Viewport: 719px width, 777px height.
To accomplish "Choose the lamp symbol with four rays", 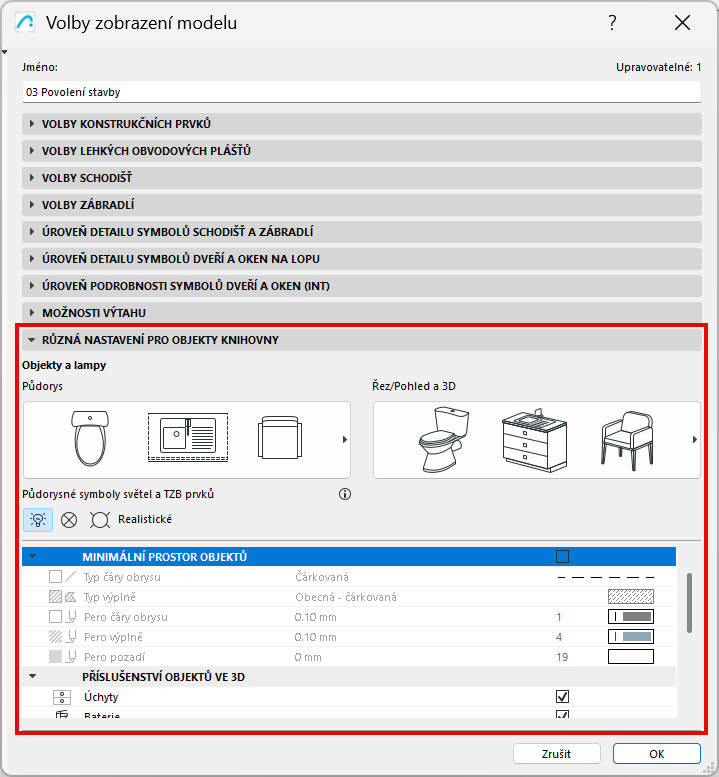I will (100, 520).
